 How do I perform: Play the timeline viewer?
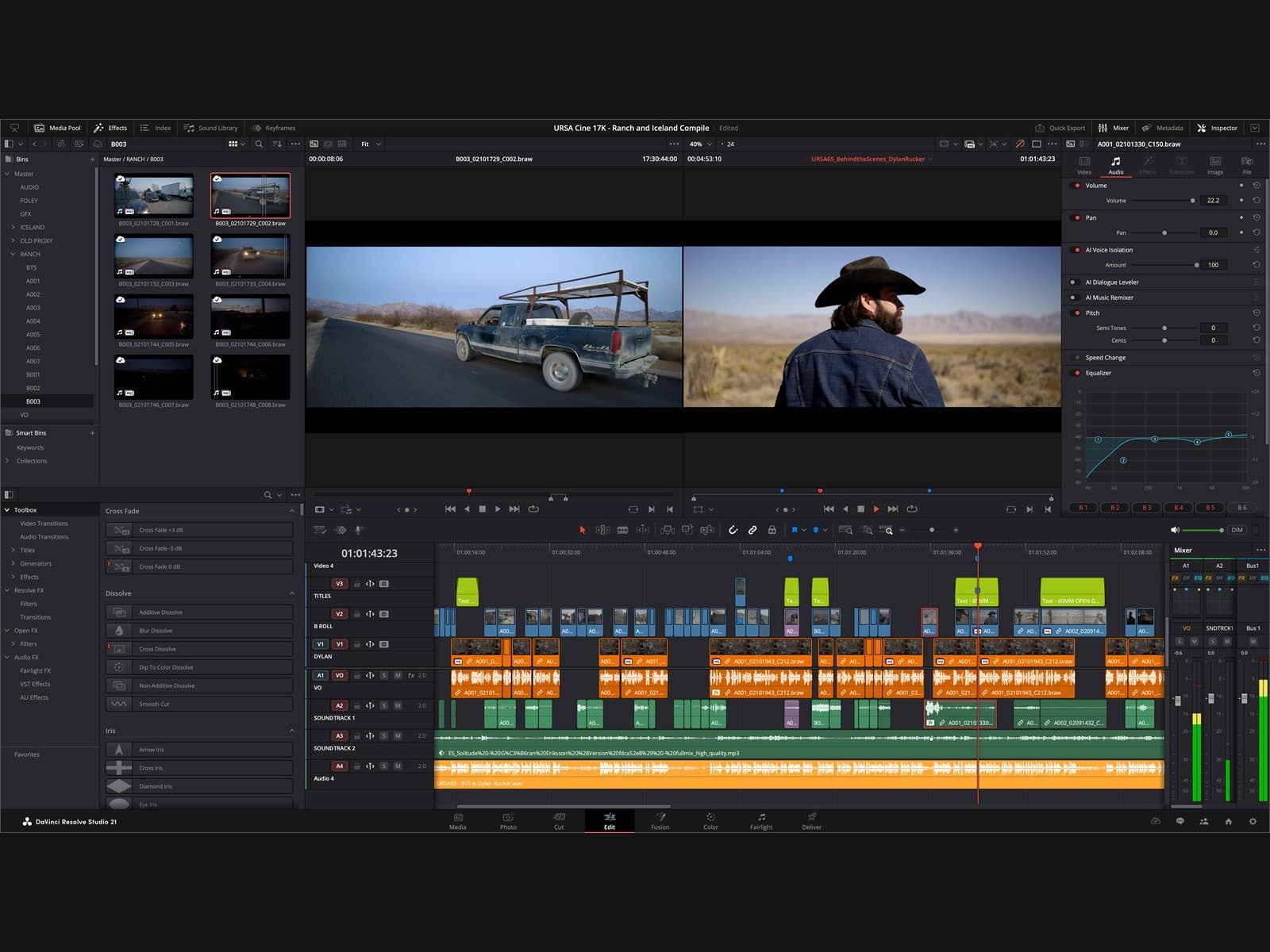pyautogui.click(x=876, y=509)
